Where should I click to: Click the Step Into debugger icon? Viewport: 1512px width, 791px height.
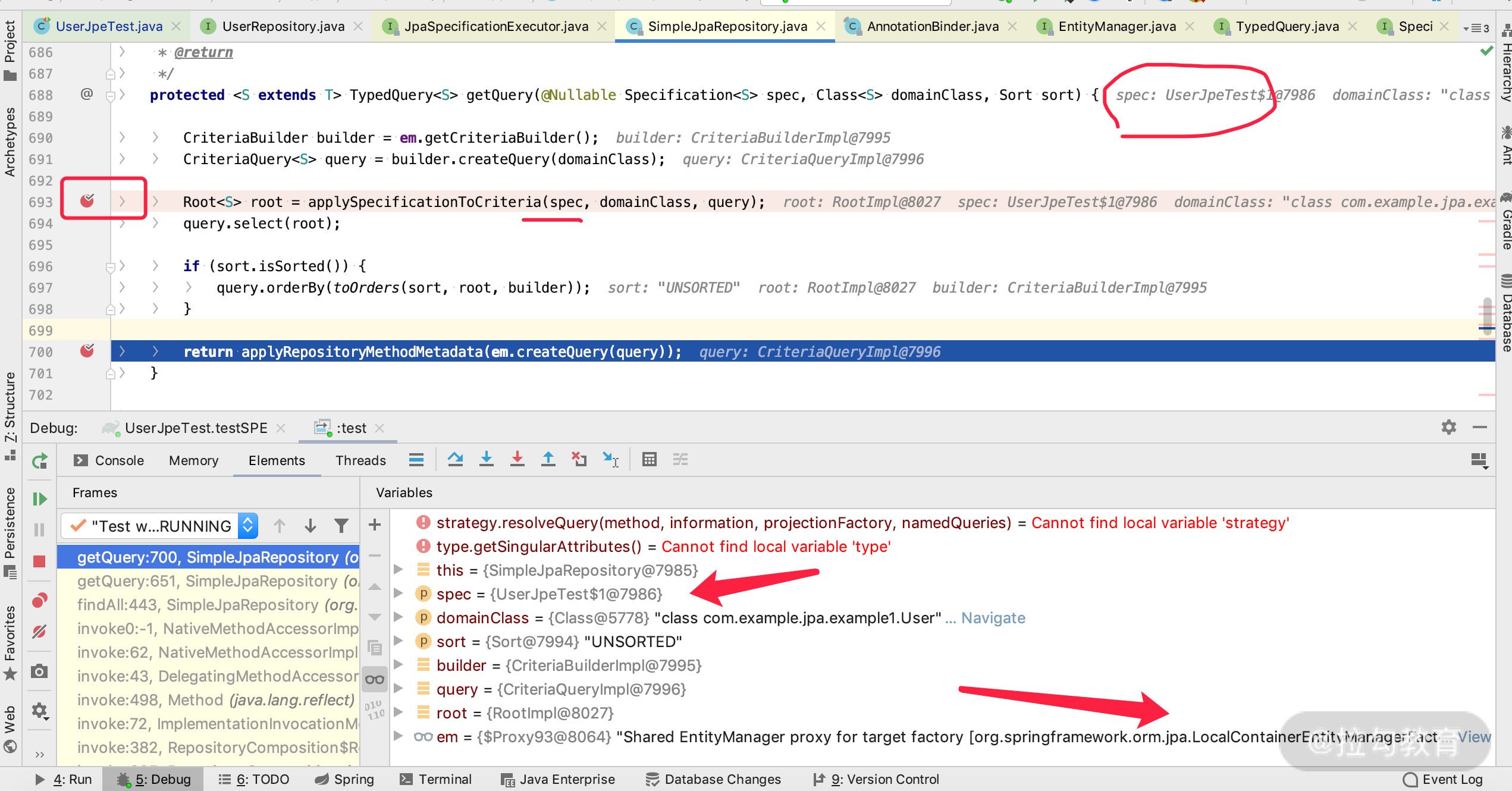[487, 459]
